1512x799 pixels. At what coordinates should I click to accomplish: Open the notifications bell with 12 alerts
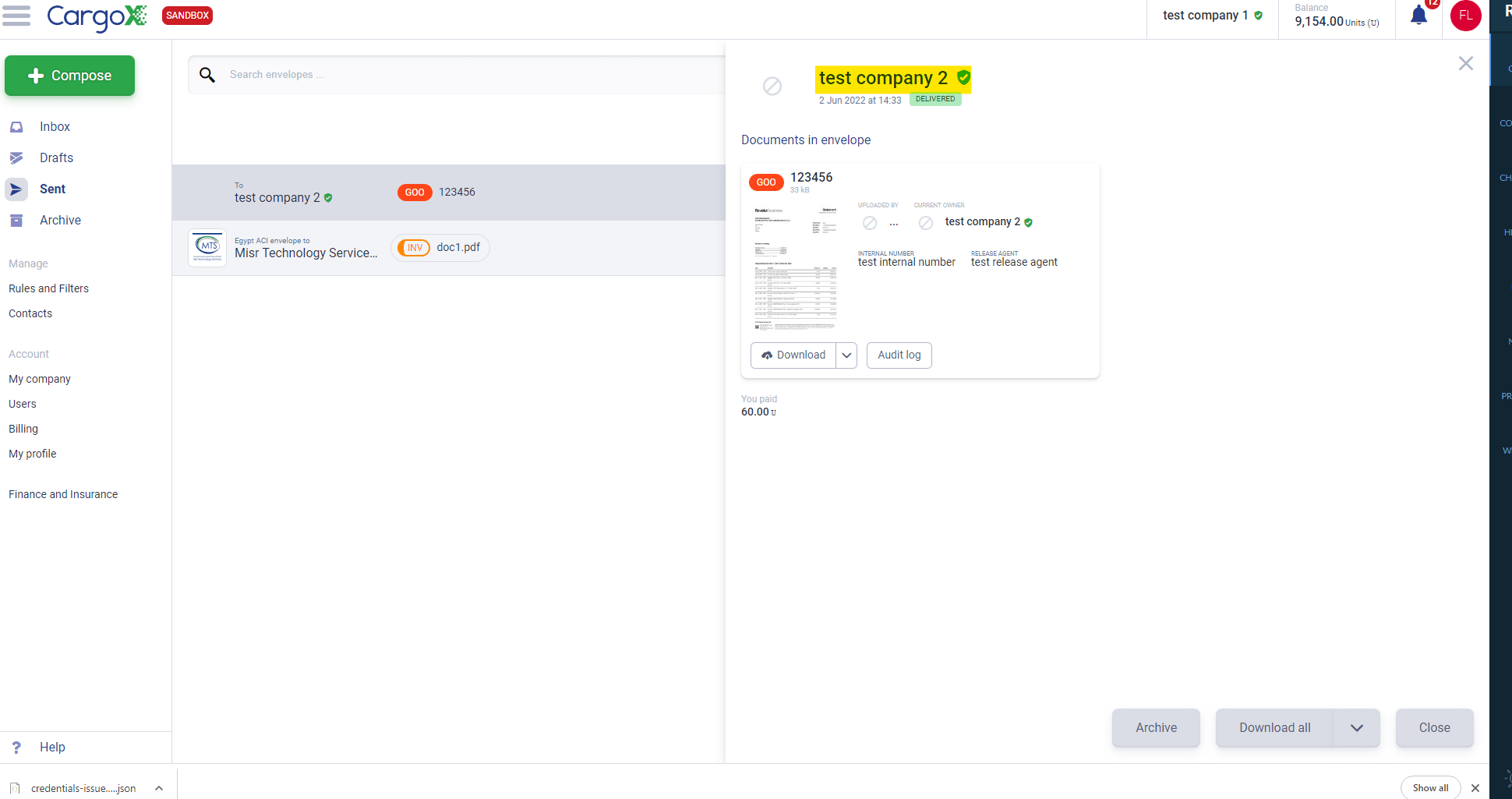coord(1418,16)
